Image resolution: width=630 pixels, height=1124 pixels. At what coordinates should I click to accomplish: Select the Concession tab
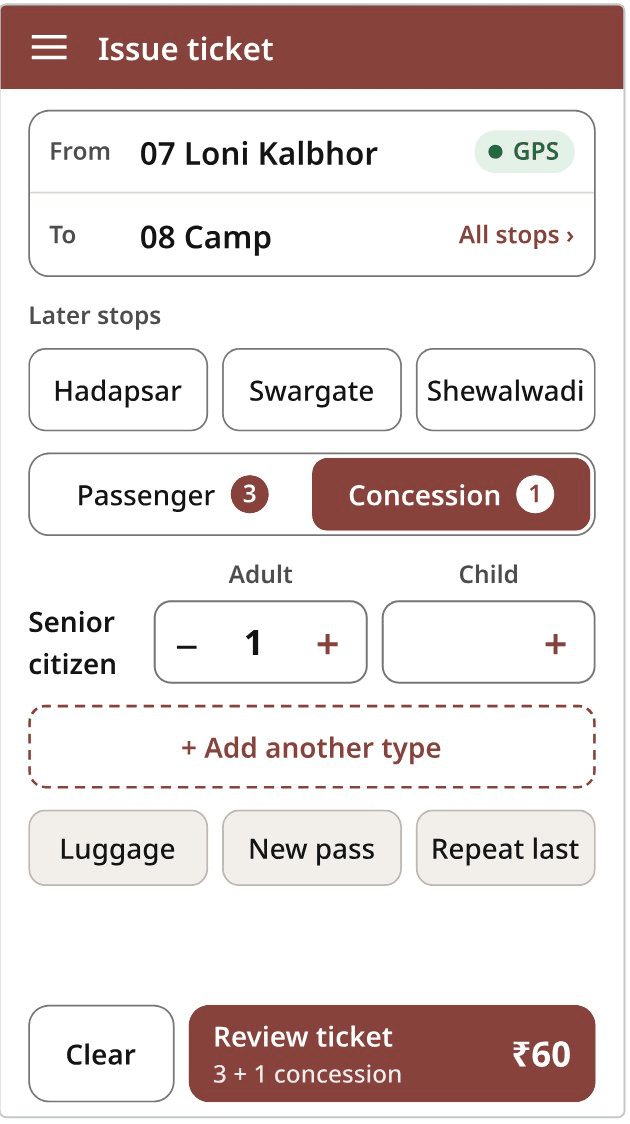click(451, 495)
